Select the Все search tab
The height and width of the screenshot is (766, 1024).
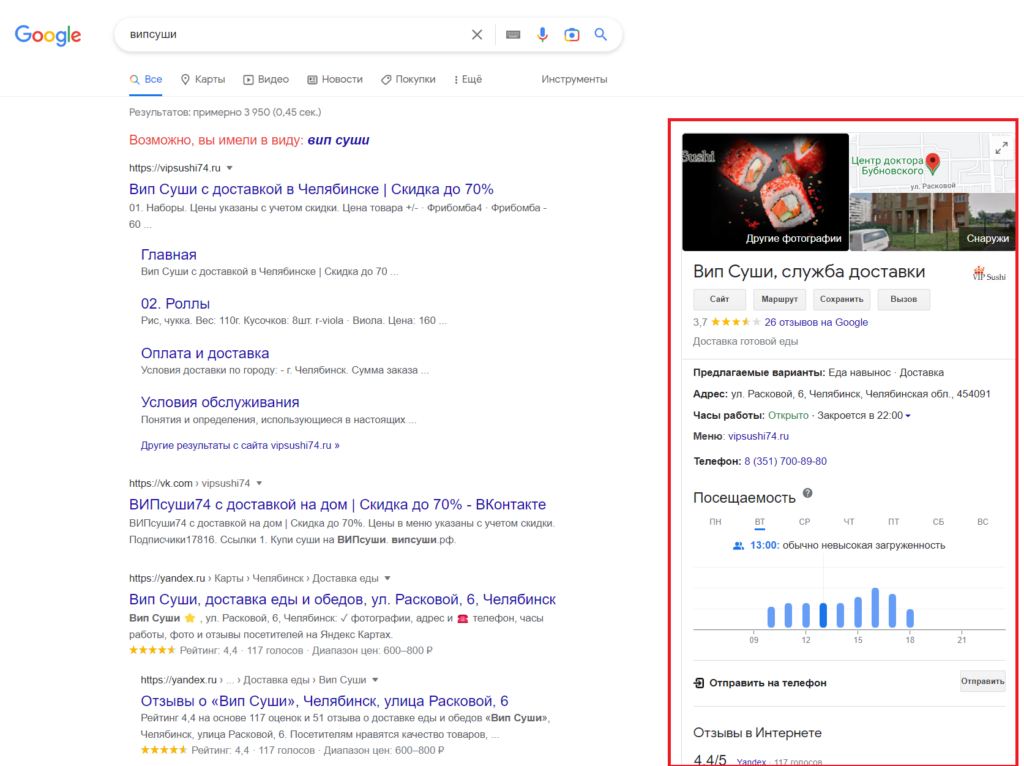click(146, 80)
